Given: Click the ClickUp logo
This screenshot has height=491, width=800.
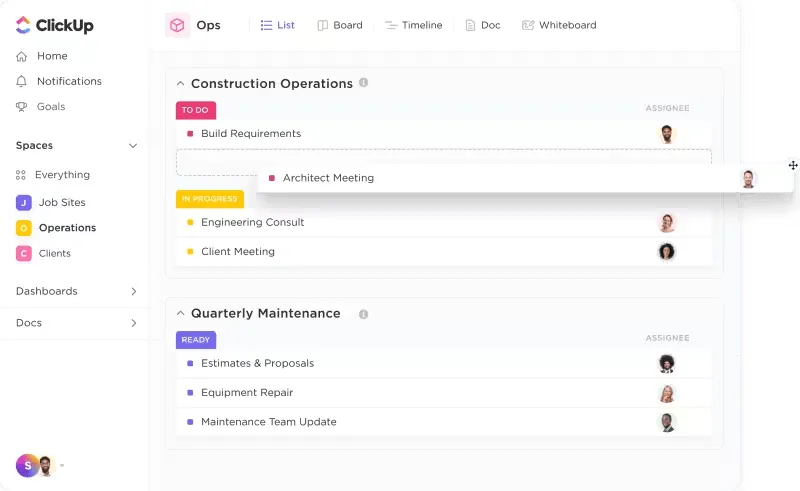Looking at the screenshot, I should [x=55, y=25].
